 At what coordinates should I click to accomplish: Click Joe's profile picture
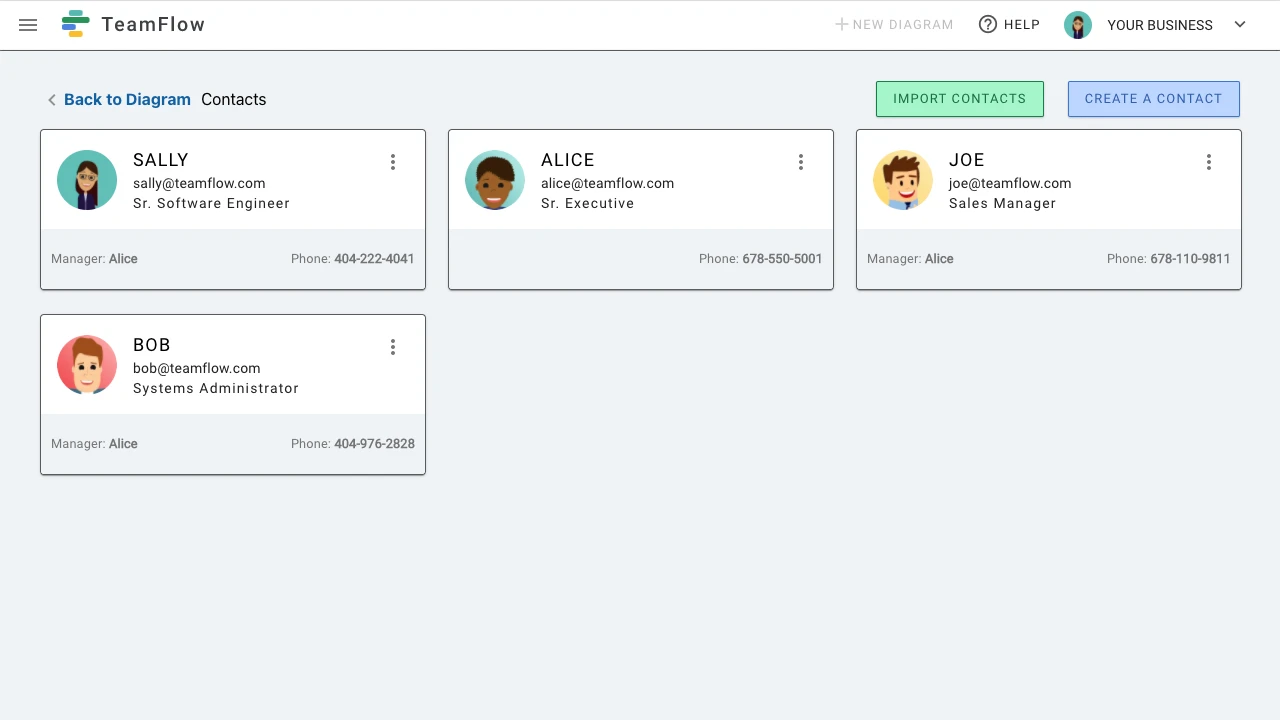902,180
